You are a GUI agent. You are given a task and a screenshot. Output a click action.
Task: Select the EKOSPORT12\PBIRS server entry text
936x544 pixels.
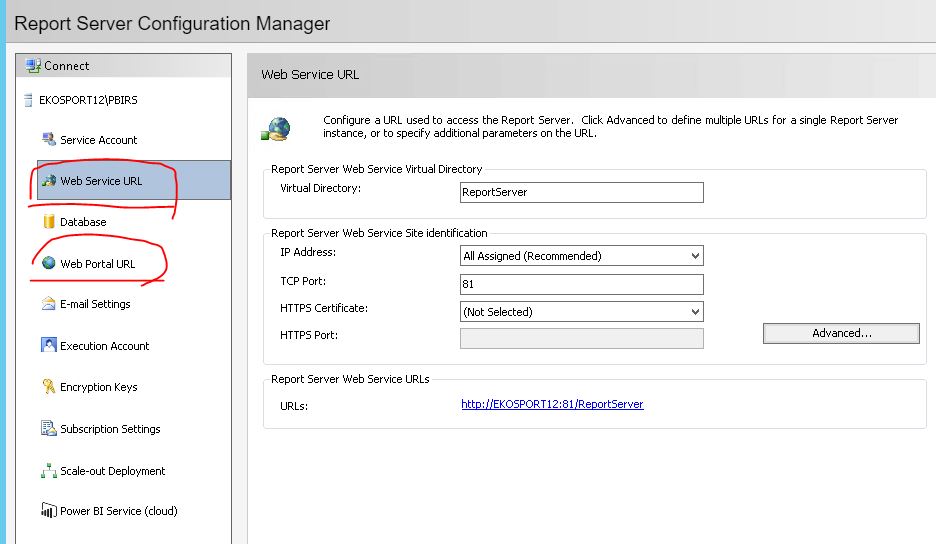pos(88,100)
